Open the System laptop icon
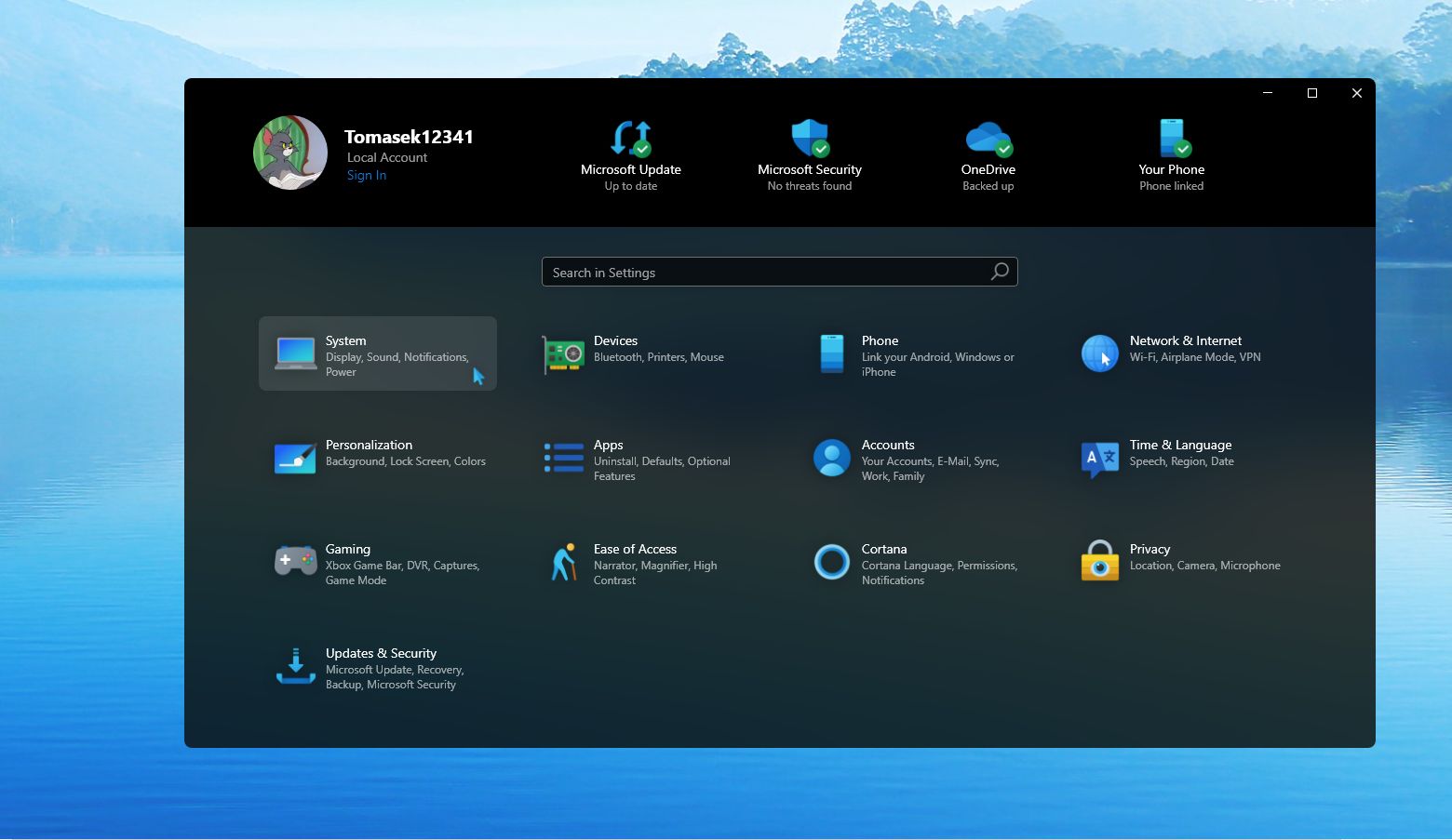The image size is (1452, 840). (296, 354)
